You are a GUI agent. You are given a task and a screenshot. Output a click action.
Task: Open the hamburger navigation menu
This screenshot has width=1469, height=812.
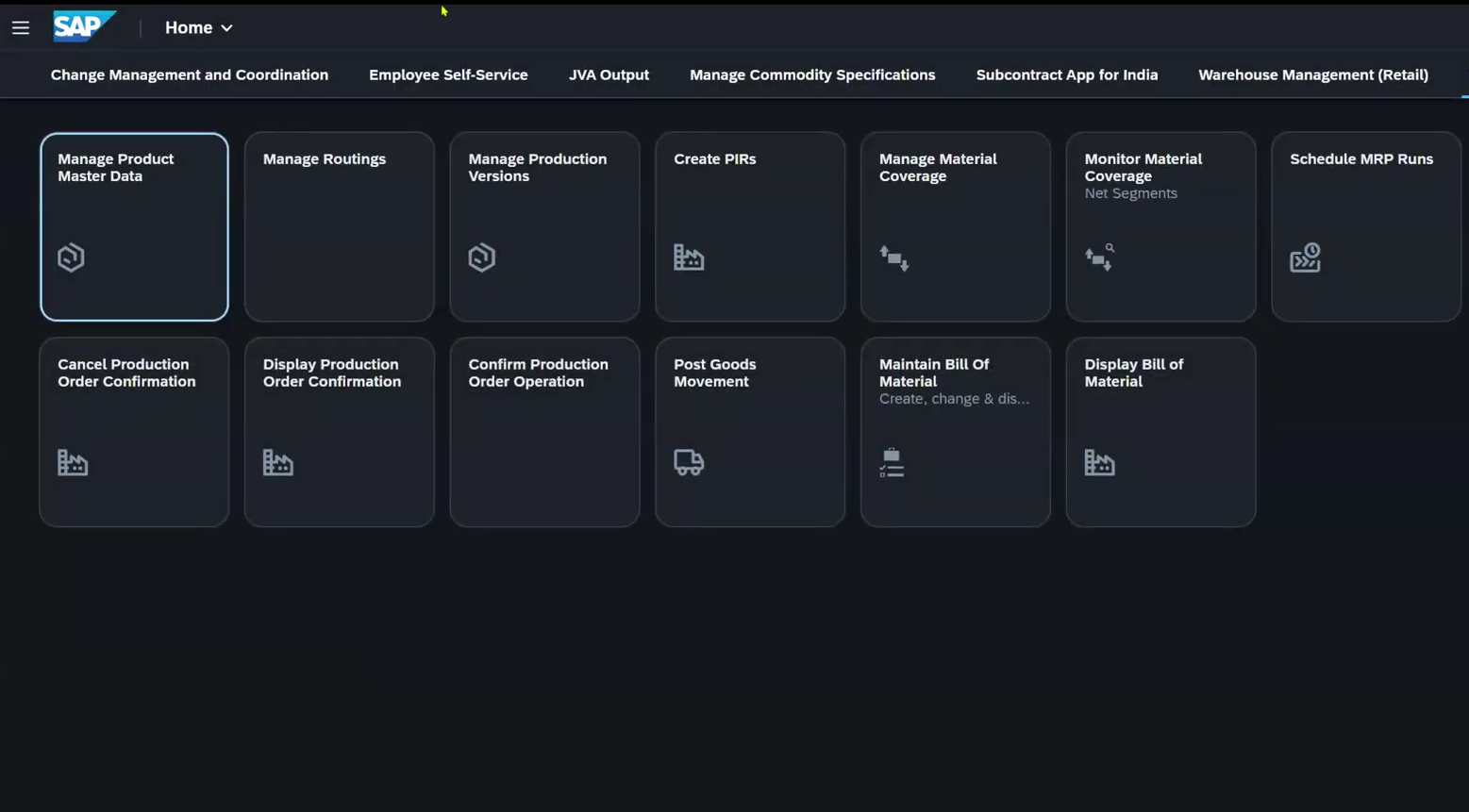click(x=21, y=28)
